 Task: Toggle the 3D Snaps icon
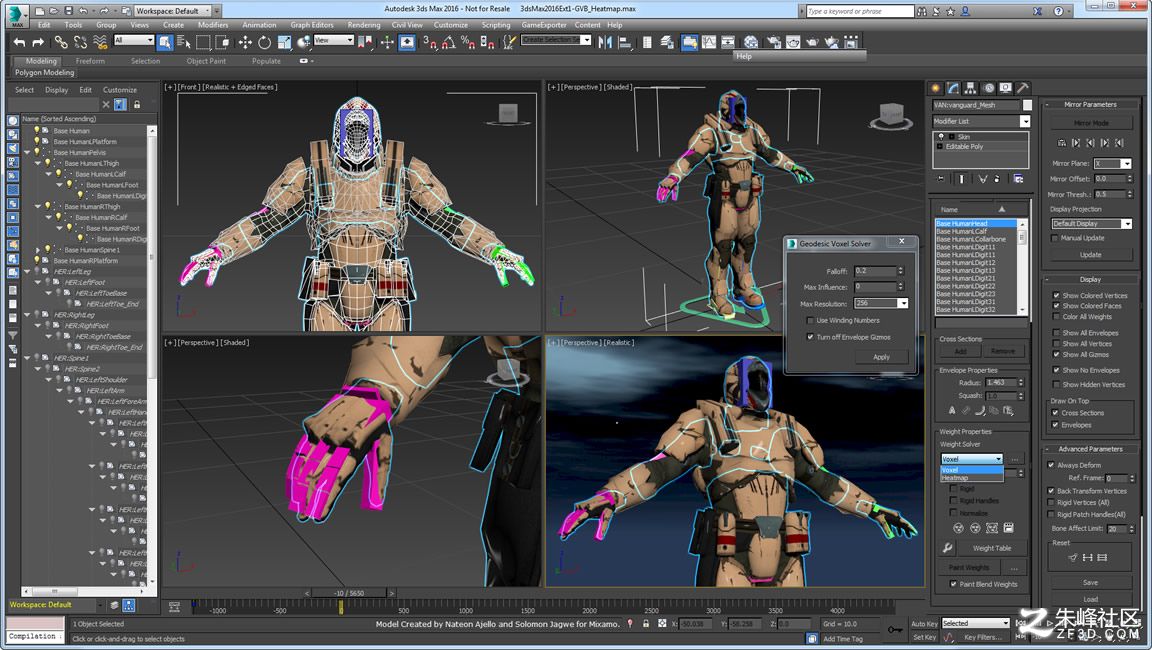click(x=430, y=43)
